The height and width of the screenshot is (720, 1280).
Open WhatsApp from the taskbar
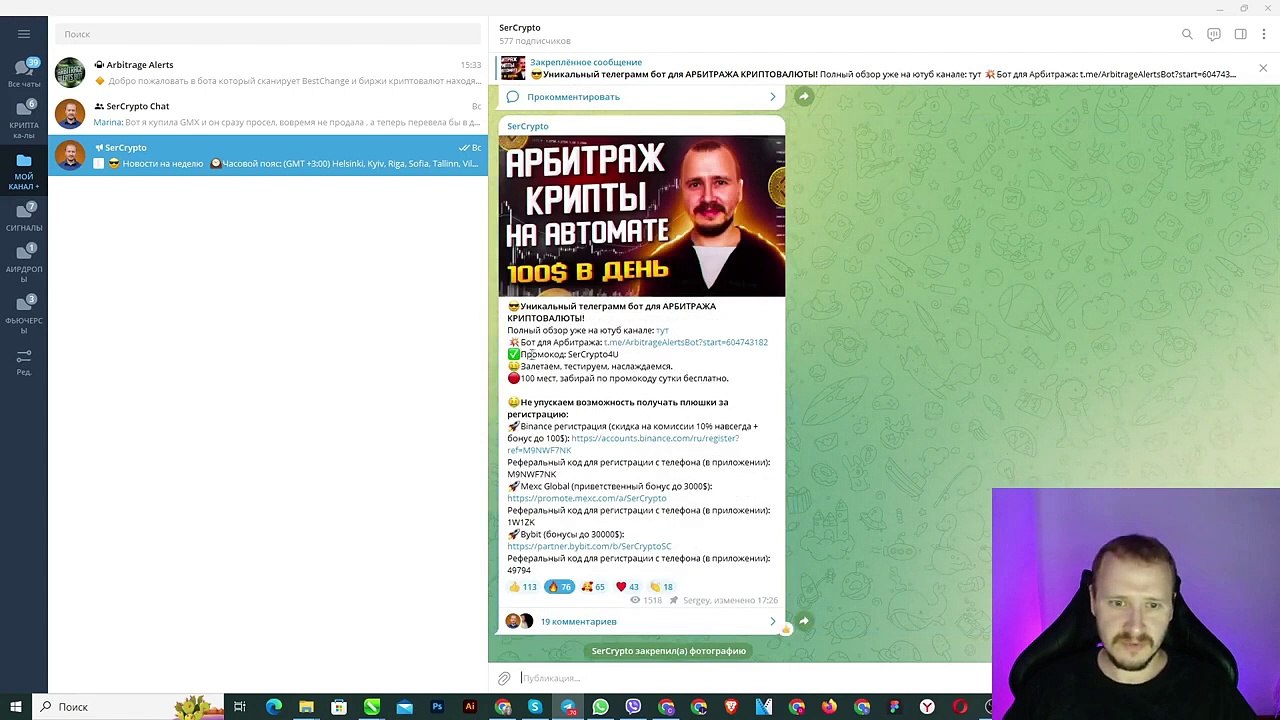[600, 707]
